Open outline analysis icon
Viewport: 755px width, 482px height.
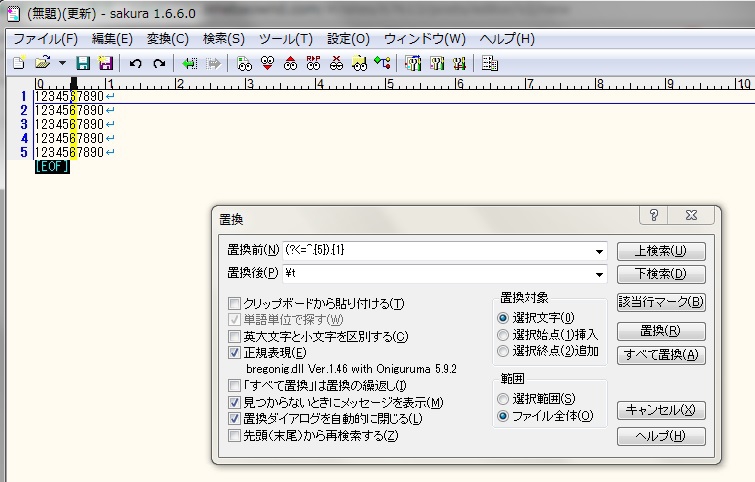point(382,63)
